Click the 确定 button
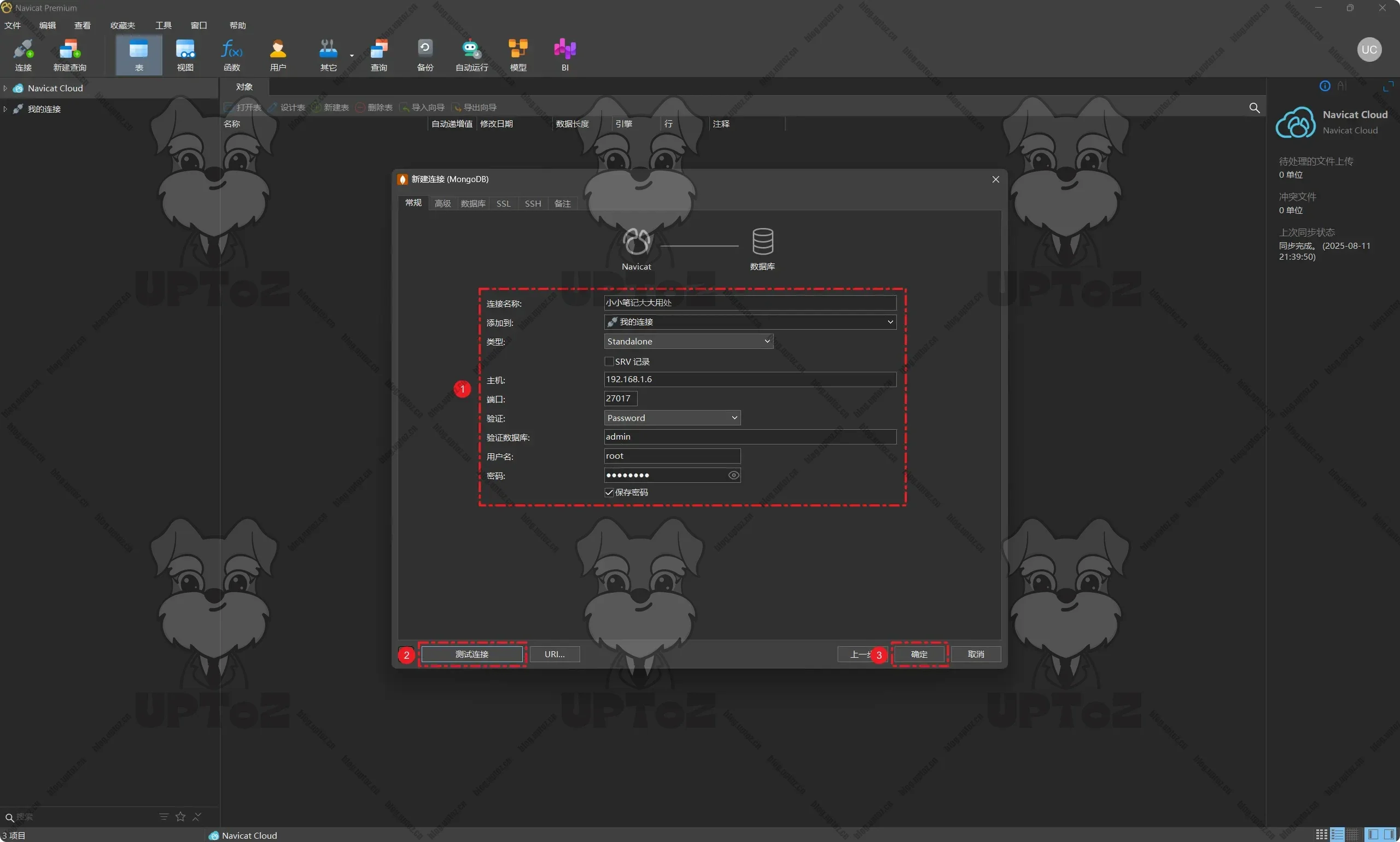Screen dimensions: 1400x842 click(919, 654)
